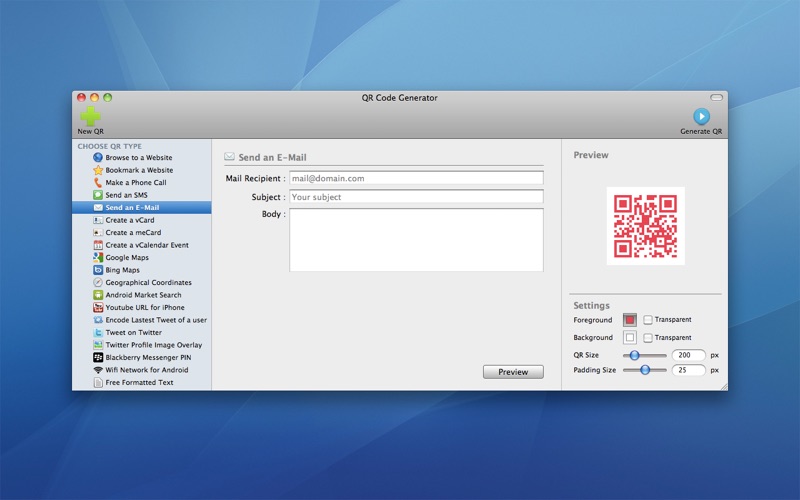The image size is (800, 500).
Task: Select the Bing Maps icon
Action: [x=98, y=270]
